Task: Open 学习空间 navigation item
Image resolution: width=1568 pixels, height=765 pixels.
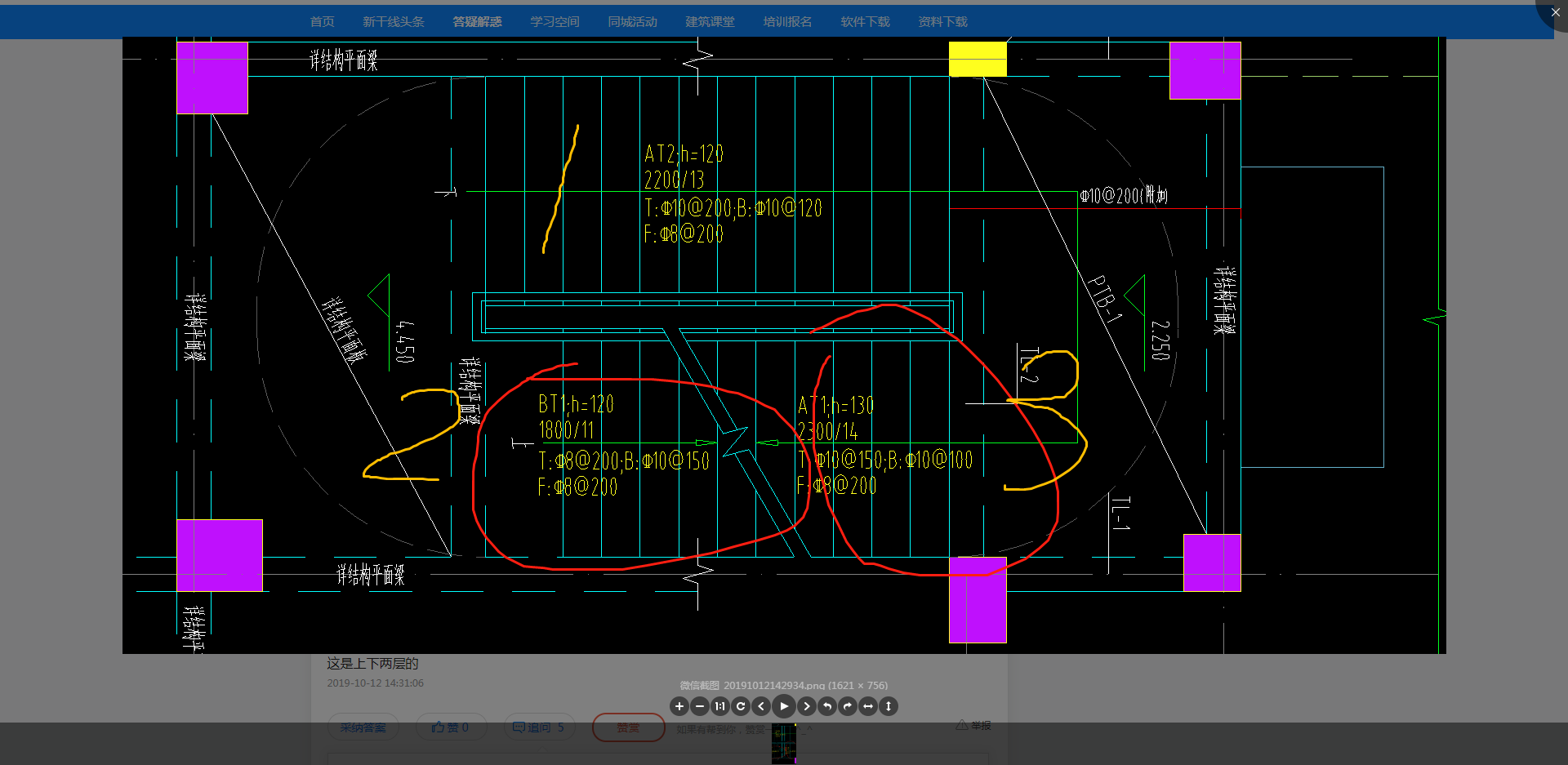Action: click(555, 22)
